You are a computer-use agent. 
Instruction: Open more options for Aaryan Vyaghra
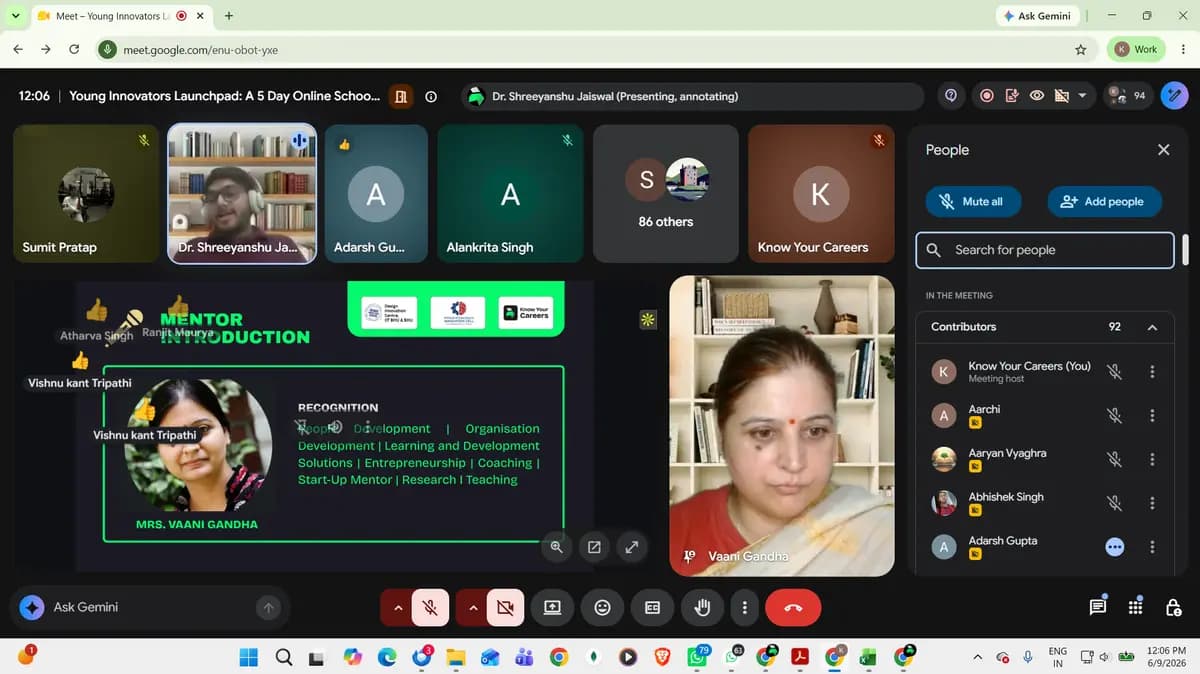tap(1152, 460)
